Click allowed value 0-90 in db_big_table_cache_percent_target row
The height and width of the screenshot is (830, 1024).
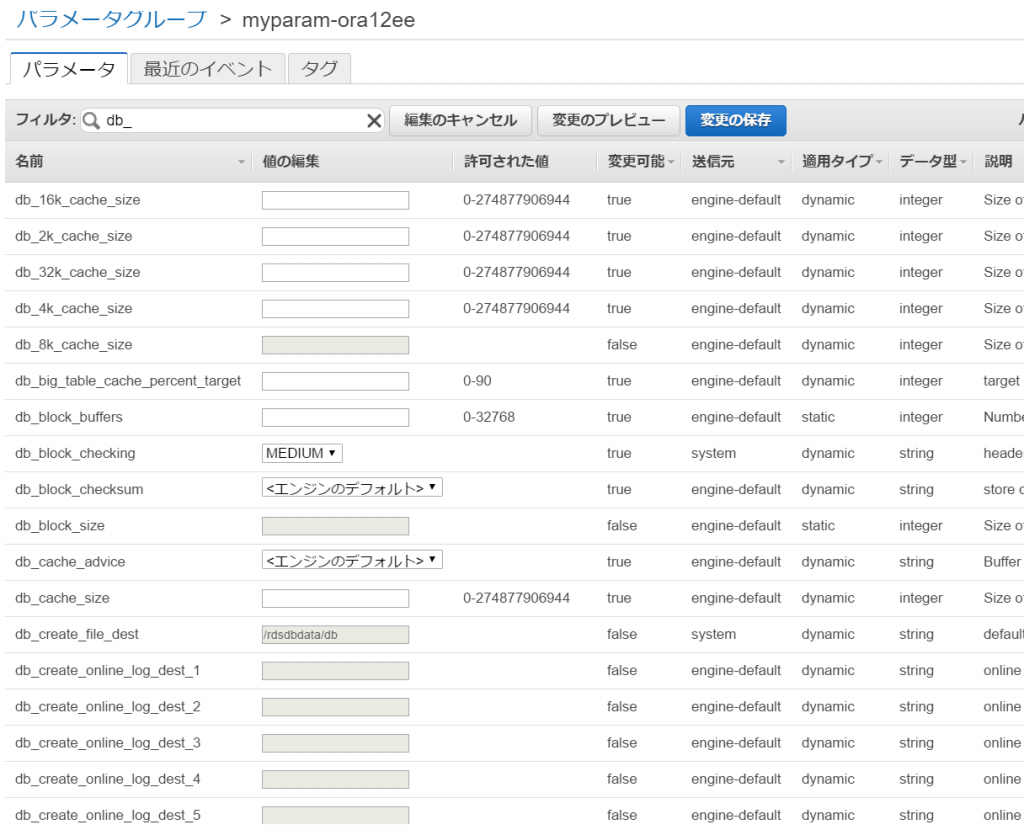click(x=477, y=381)
